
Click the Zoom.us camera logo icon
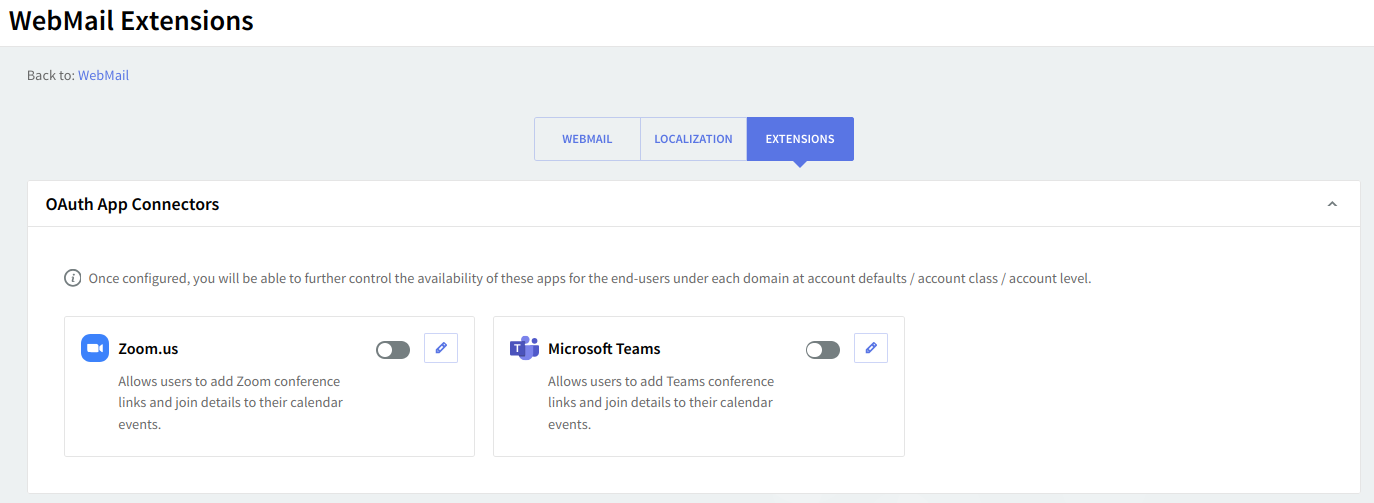point(95,348)
